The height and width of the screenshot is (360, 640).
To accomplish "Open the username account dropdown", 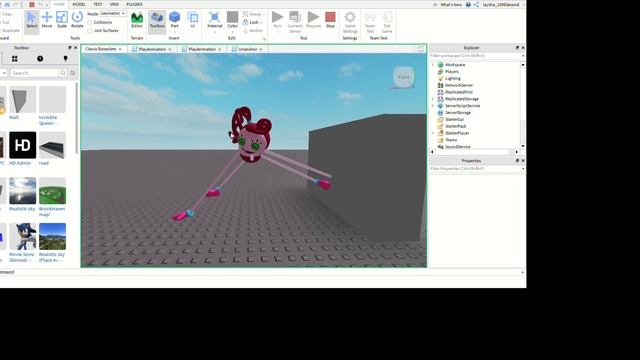I will [x=503, y=4].
